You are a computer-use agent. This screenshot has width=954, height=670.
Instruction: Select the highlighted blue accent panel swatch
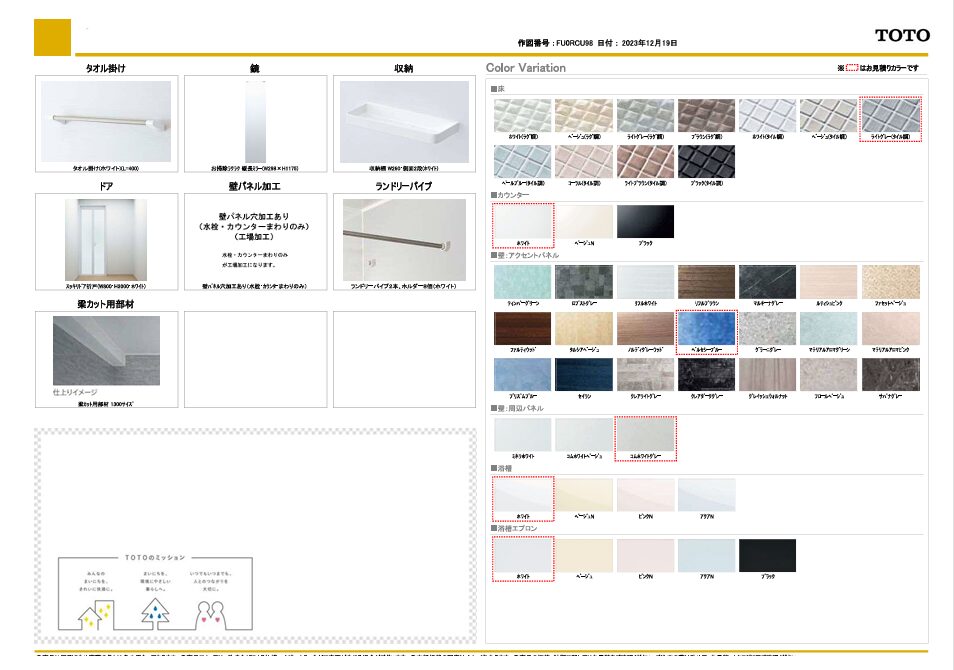[706, 329]
